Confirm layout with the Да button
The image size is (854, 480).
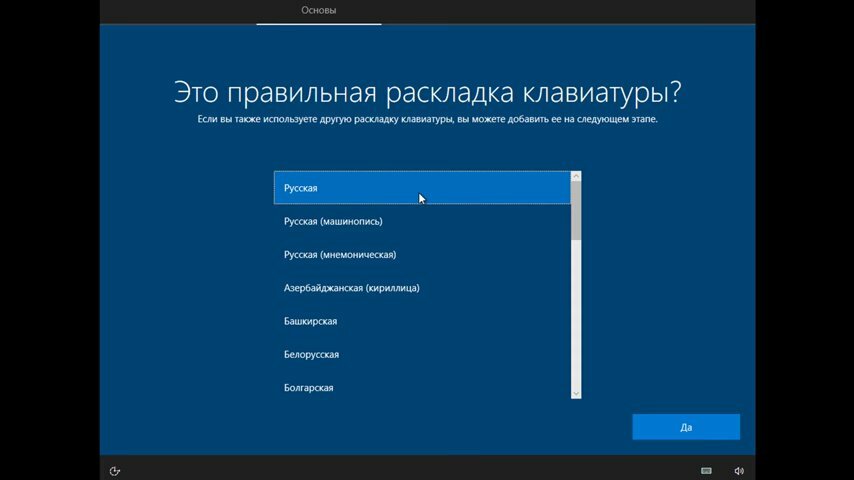686,427
